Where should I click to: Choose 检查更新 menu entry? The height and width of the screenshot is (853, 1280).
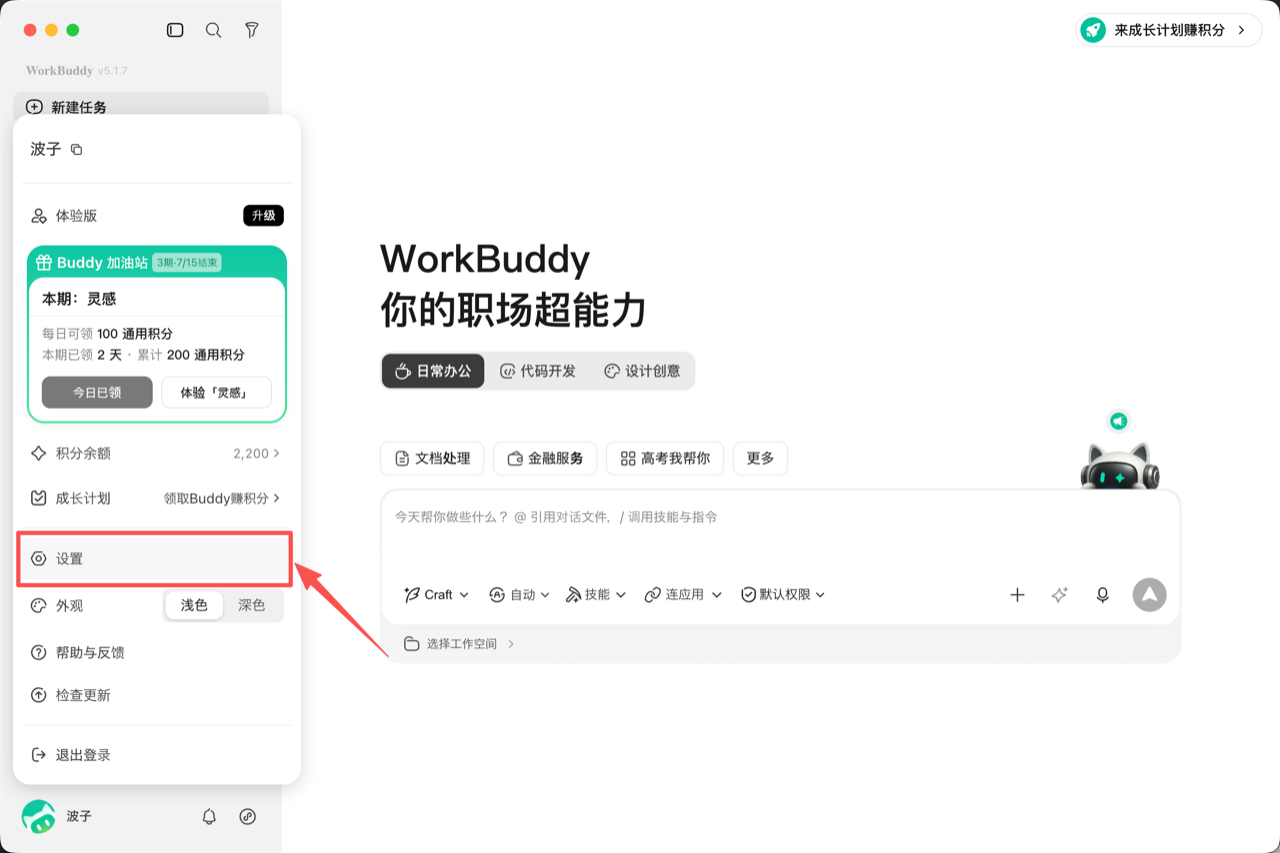(x=156, y=695)
